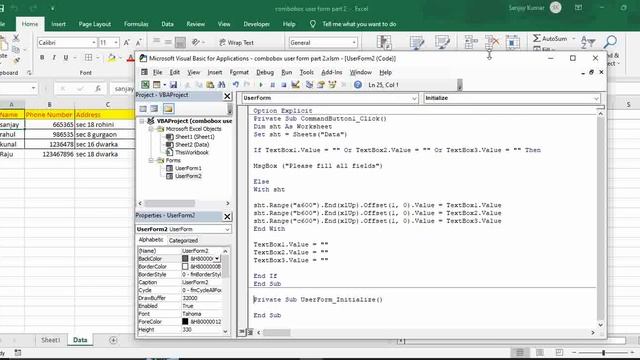The height and width of the screenshot is (360, 640).
Task: Toggle Bold formatting in Excel
Action: (x=42, y=58)
